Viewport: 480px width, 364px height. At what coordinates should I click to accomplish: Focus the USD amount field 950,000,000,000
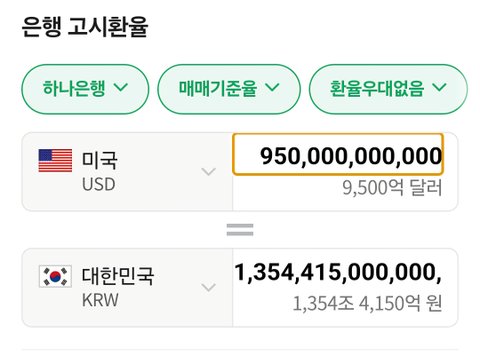click(x=338, y=154)
